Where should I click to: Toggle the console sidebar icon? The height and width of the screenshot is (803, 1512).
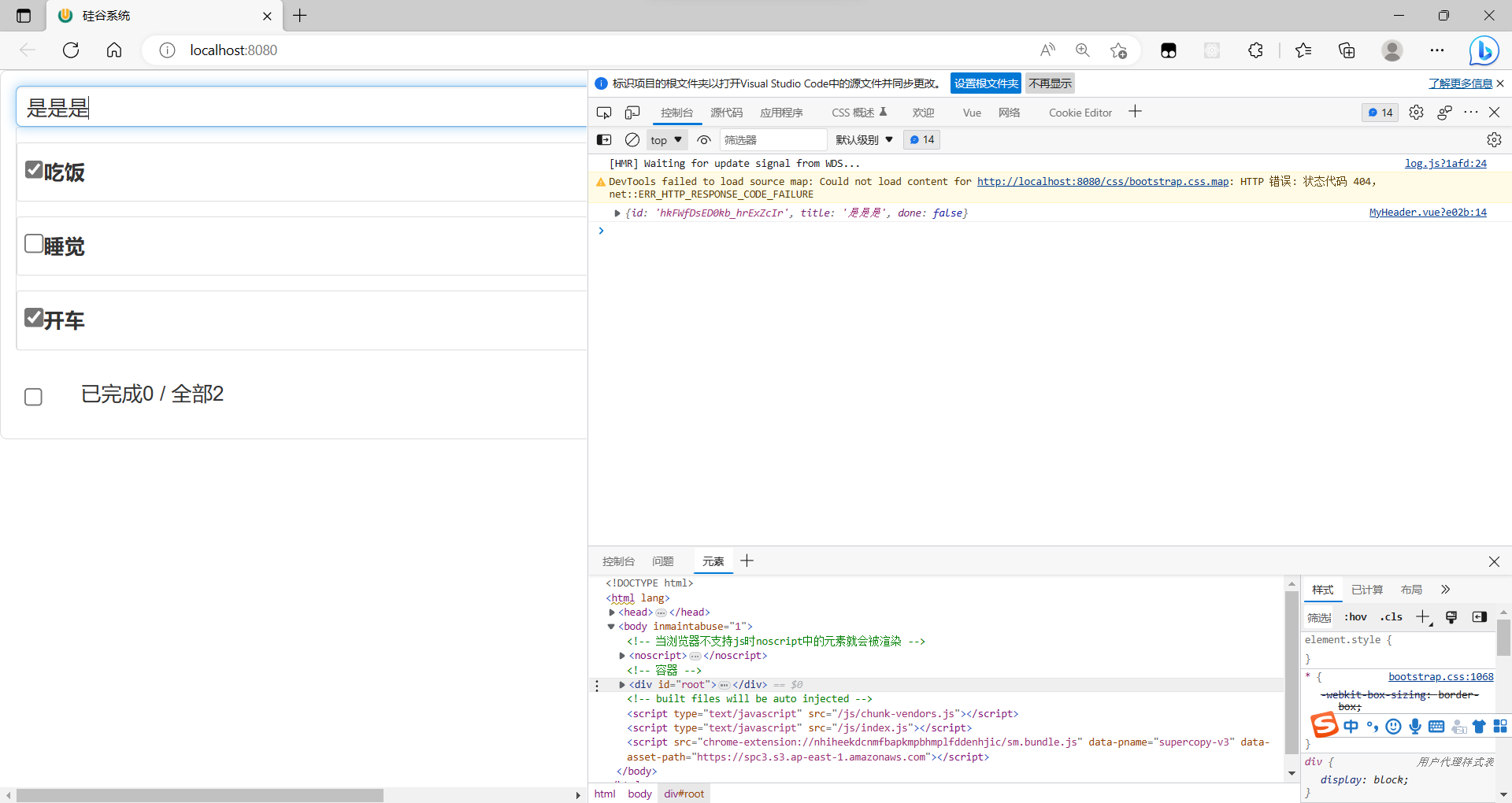point(604,139)
